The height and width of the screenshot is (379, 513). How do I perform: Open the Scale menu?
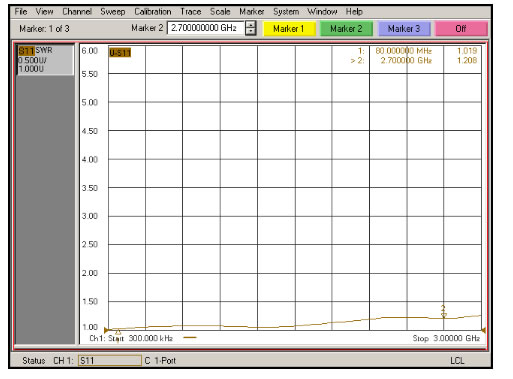coord(220,12)
